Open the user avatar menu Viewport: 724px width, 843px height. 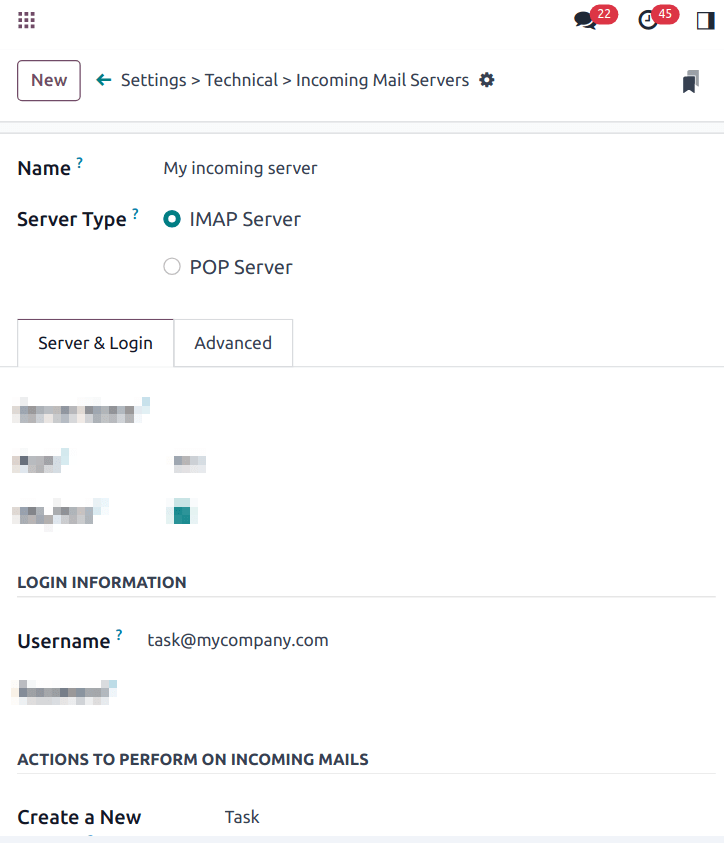[x=705, y=19]
